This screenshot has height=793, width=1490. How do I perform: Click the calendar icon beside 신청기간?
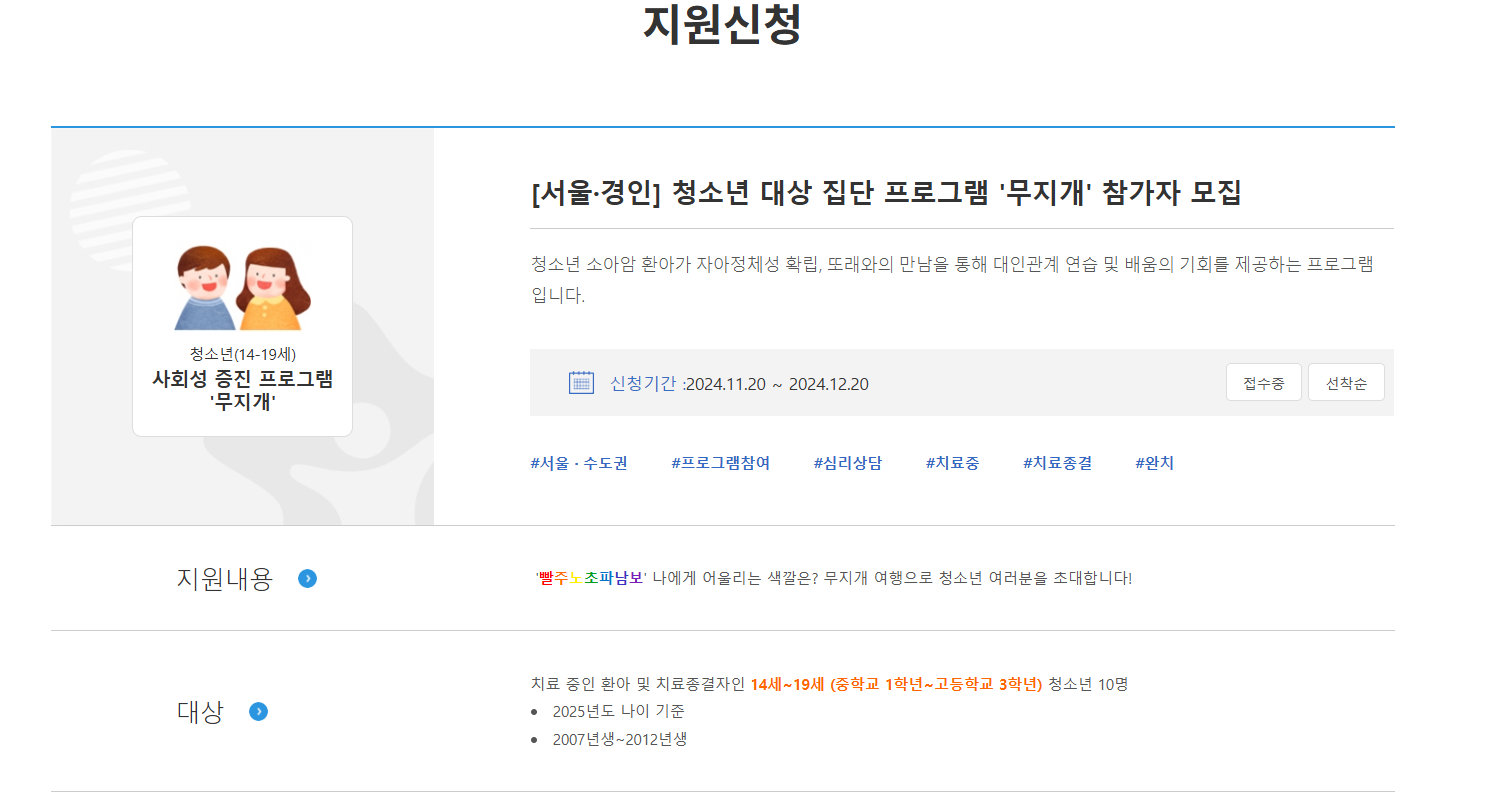[x=581, y=383]
